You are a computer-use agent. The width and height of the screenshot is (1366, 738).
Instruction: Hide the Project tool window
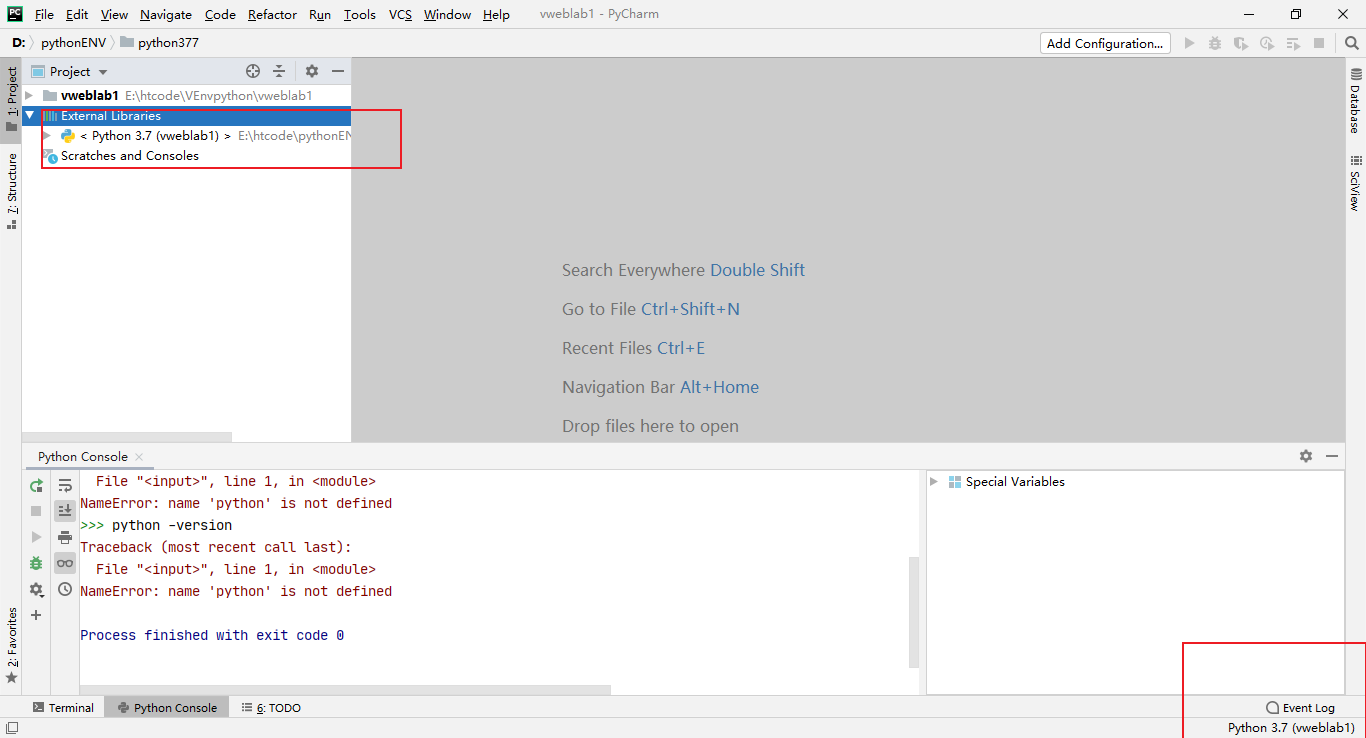coord(338,71)
